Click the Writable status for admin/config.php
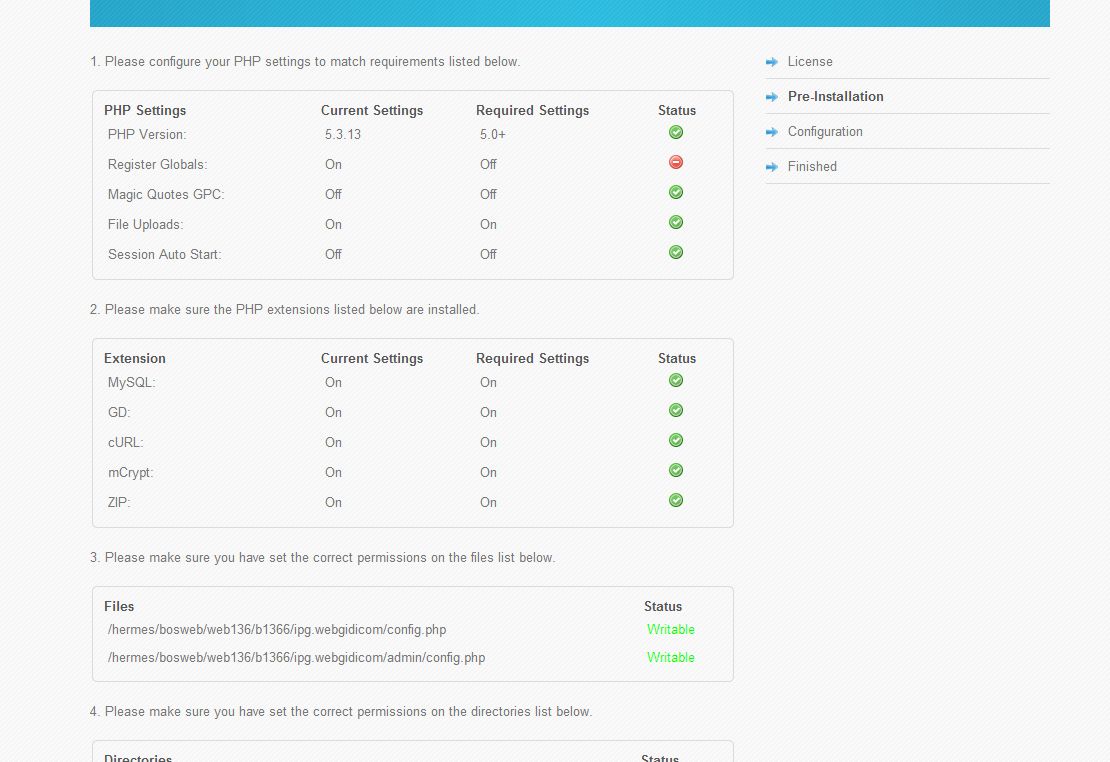 tap(670, 657)
